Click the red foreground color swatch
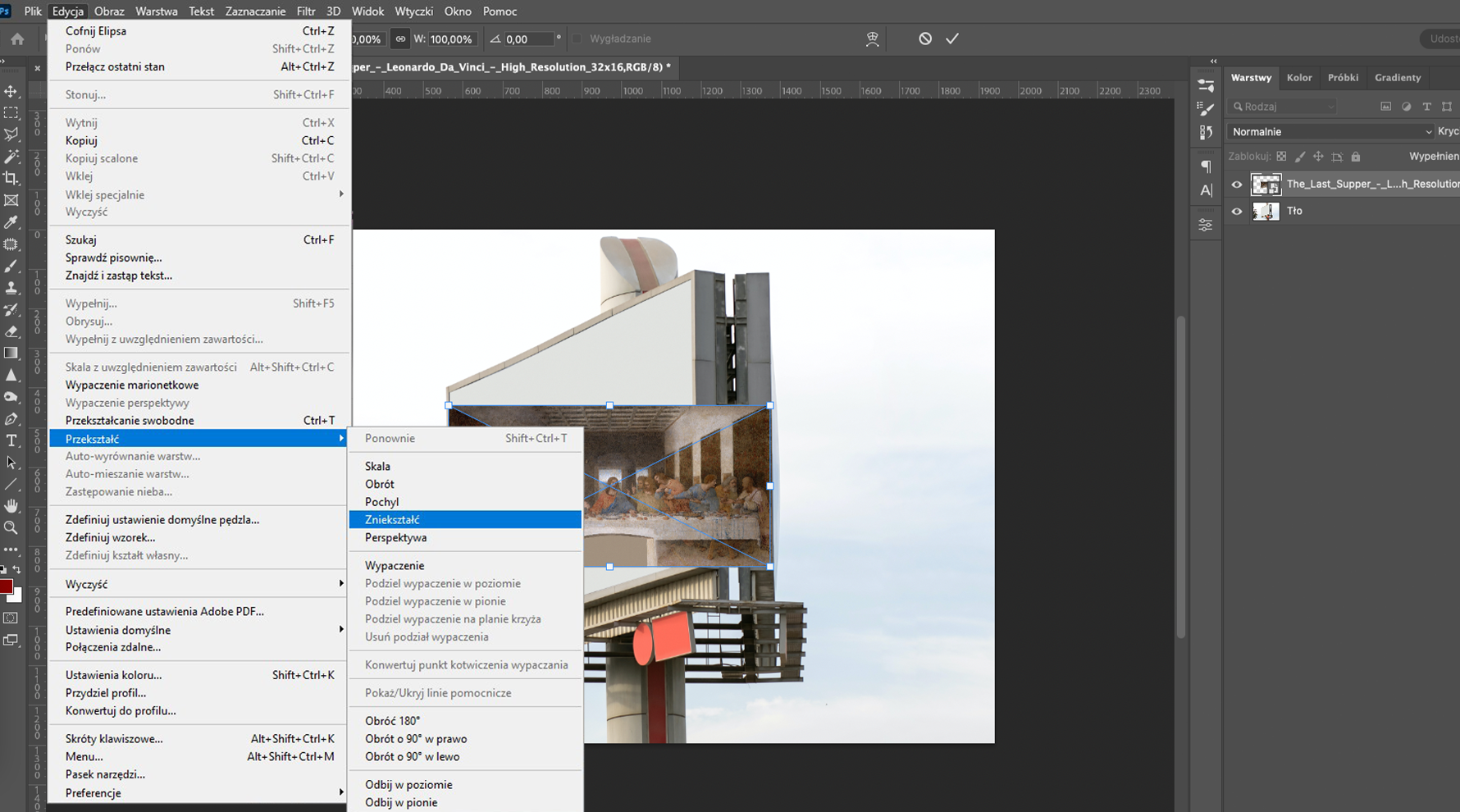This screenshot has width=1460, height=812. tap(6, 586)
